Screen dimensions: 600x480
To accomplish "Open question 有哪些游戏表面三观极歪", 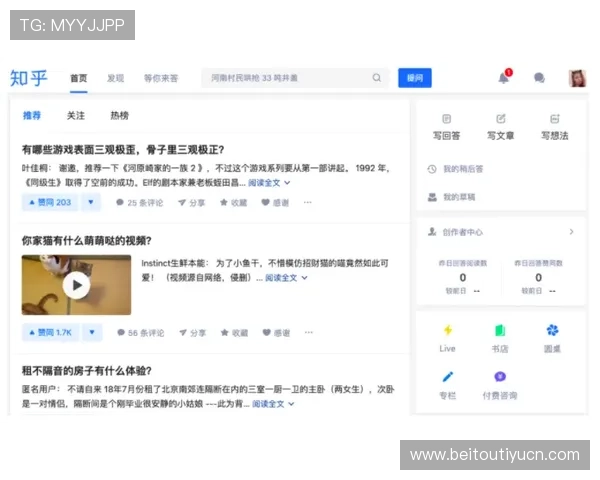I will (x=123, y=150).
